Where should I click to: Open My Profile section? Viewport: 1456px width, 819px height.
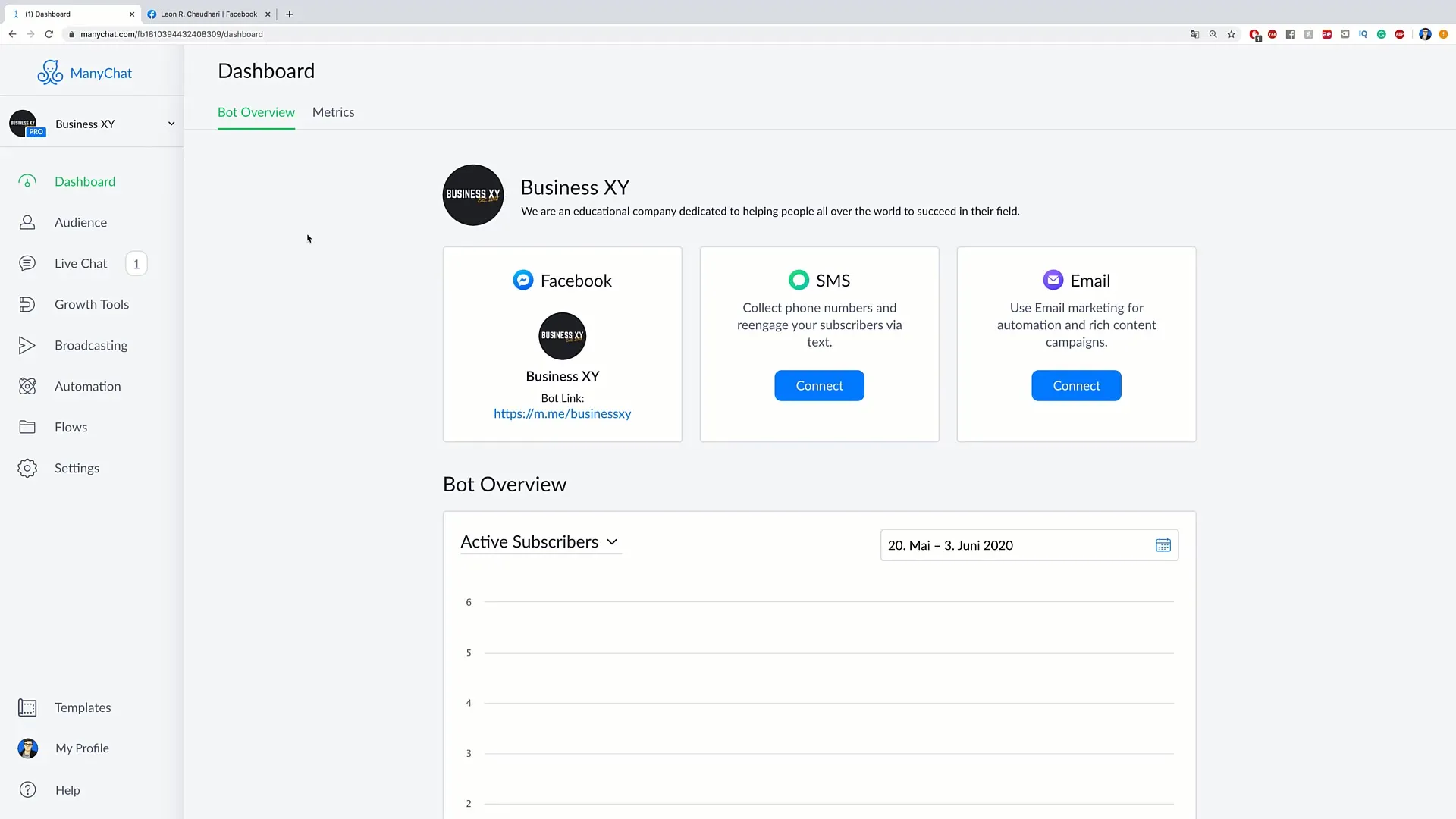point(82,748)
